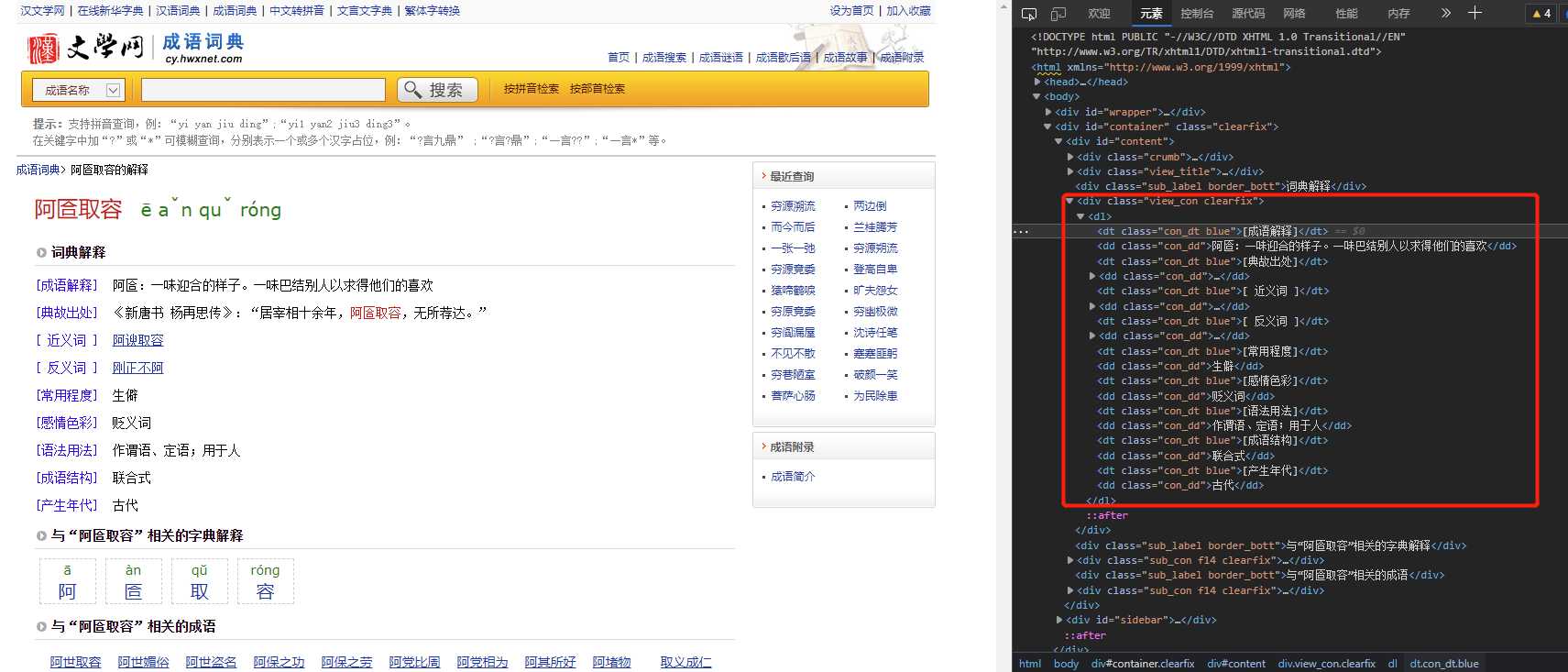Collapse the body element node
The width and height of the screenshot is (1568, 672).
(1037, 96)
